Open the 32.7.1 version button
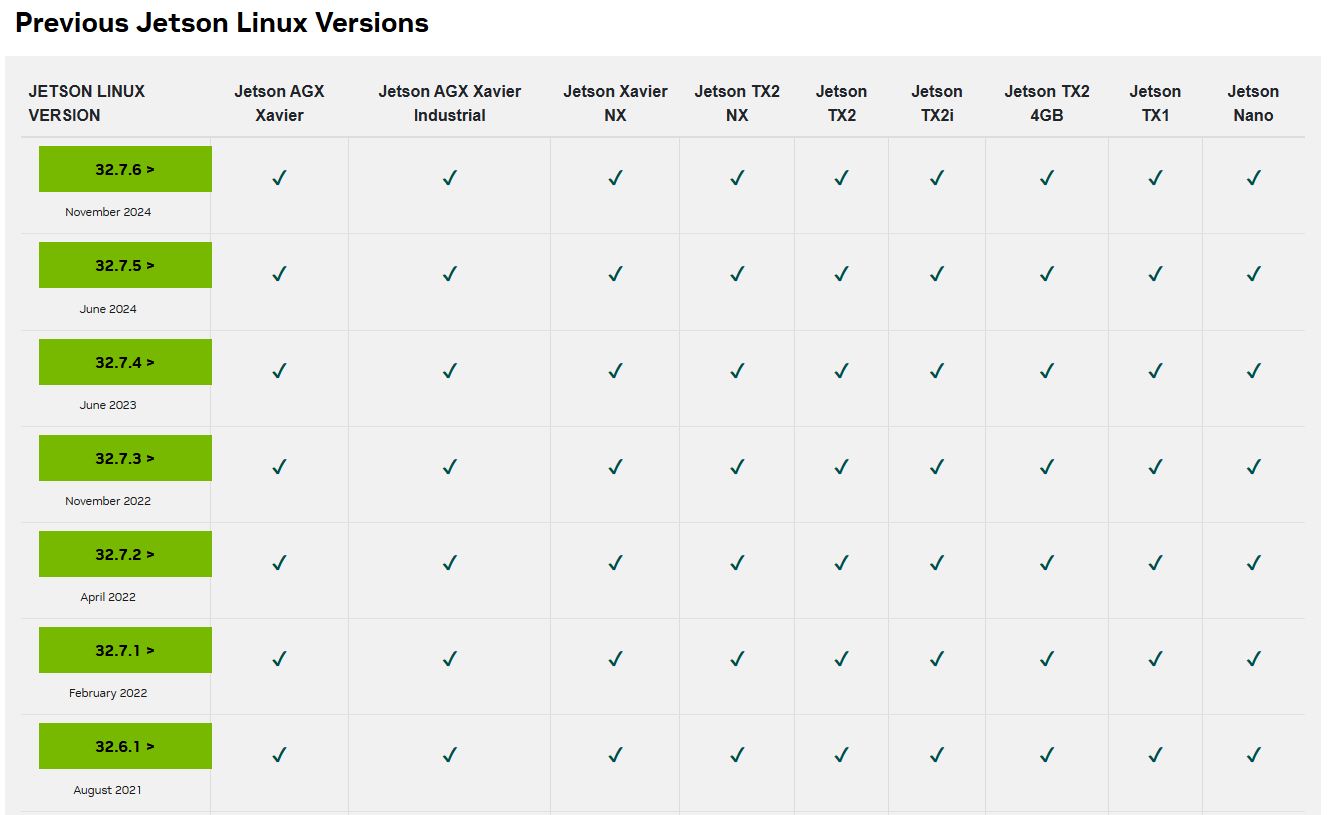The height and width of the screenshot is (815, 1332). [x=125, y=650]
